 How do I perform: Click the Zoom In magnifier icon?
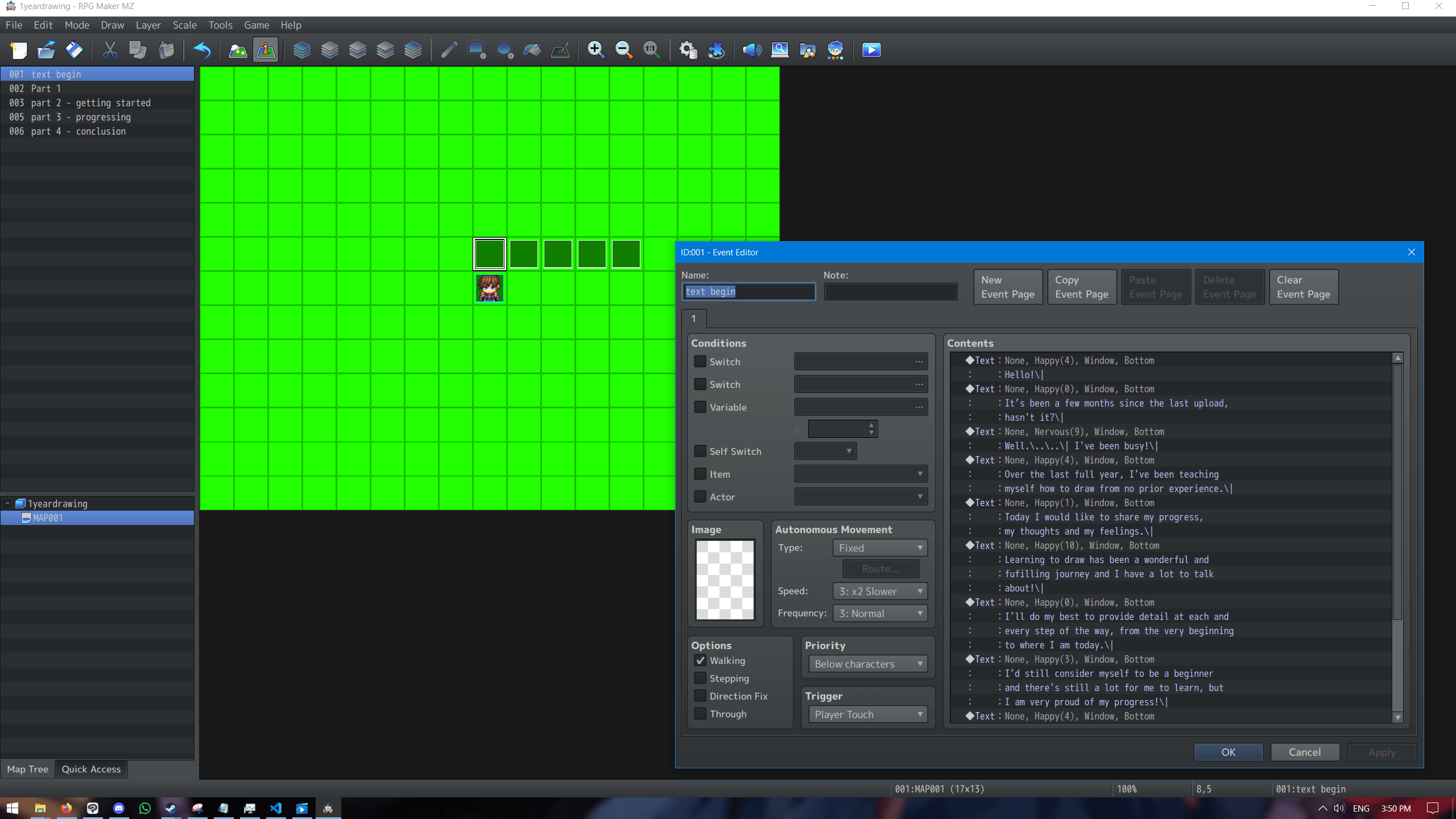click(x=595, y=50)
